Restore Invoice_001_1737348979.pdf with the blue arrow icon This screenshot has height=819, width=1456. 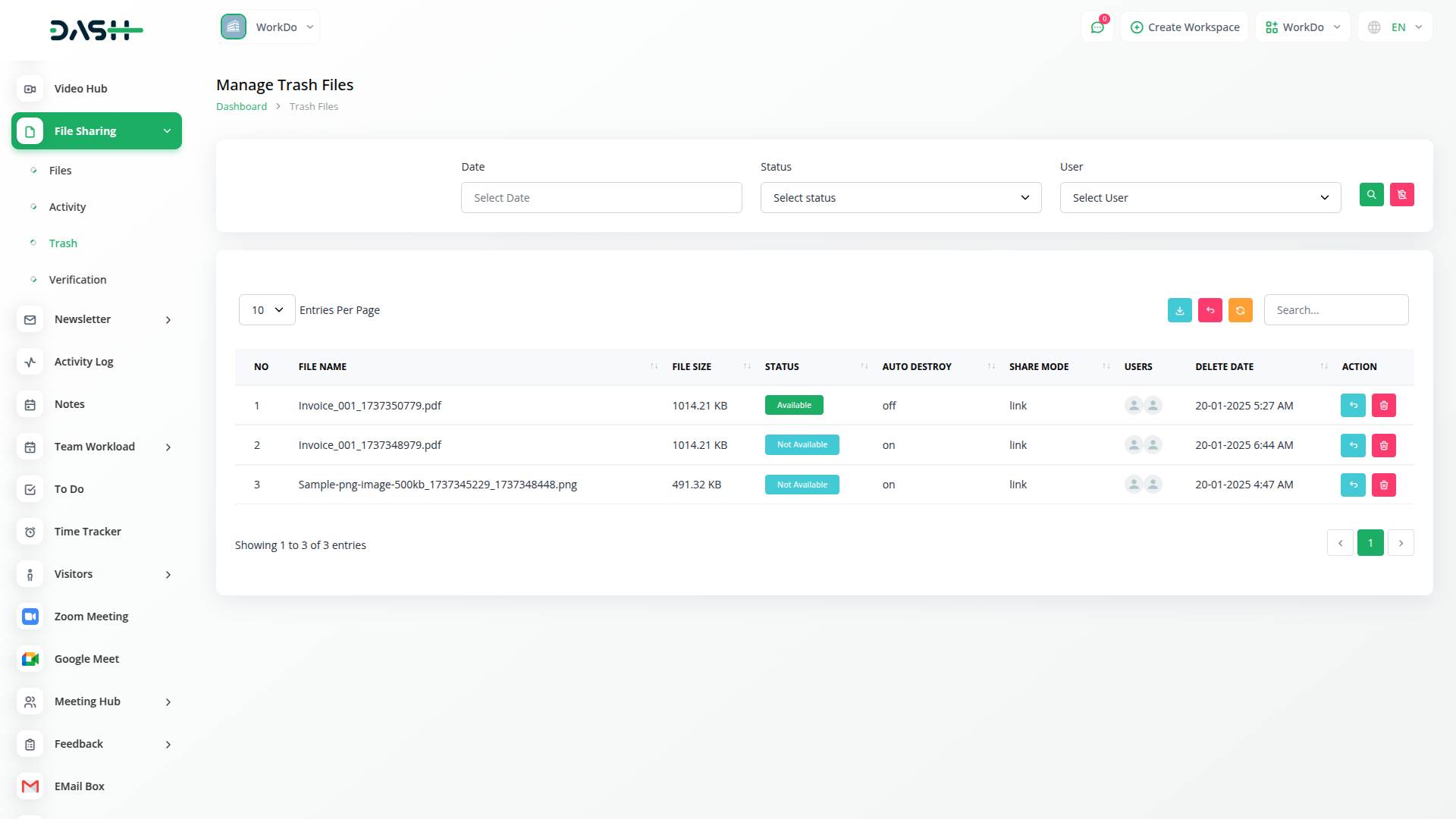[1353, 445]
